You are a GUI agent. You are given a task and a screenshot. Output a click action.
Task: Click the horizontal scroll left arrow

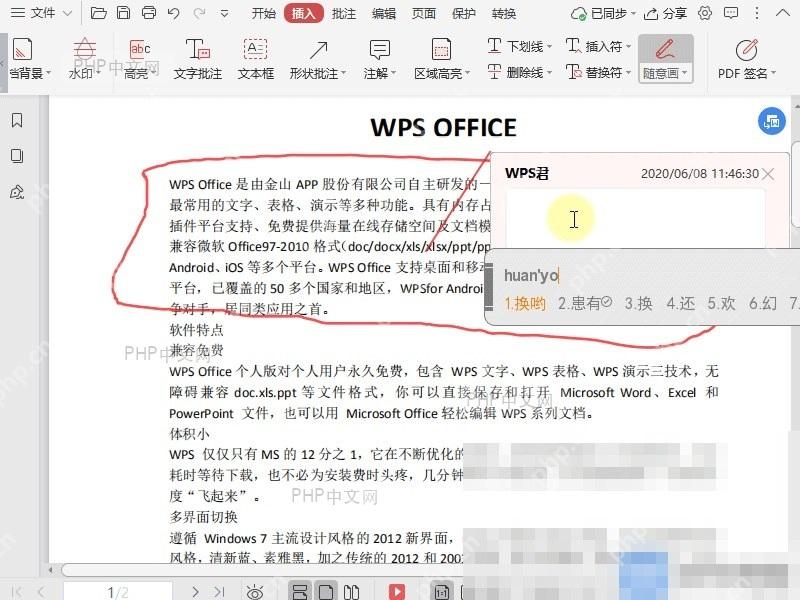coord(51,569)
